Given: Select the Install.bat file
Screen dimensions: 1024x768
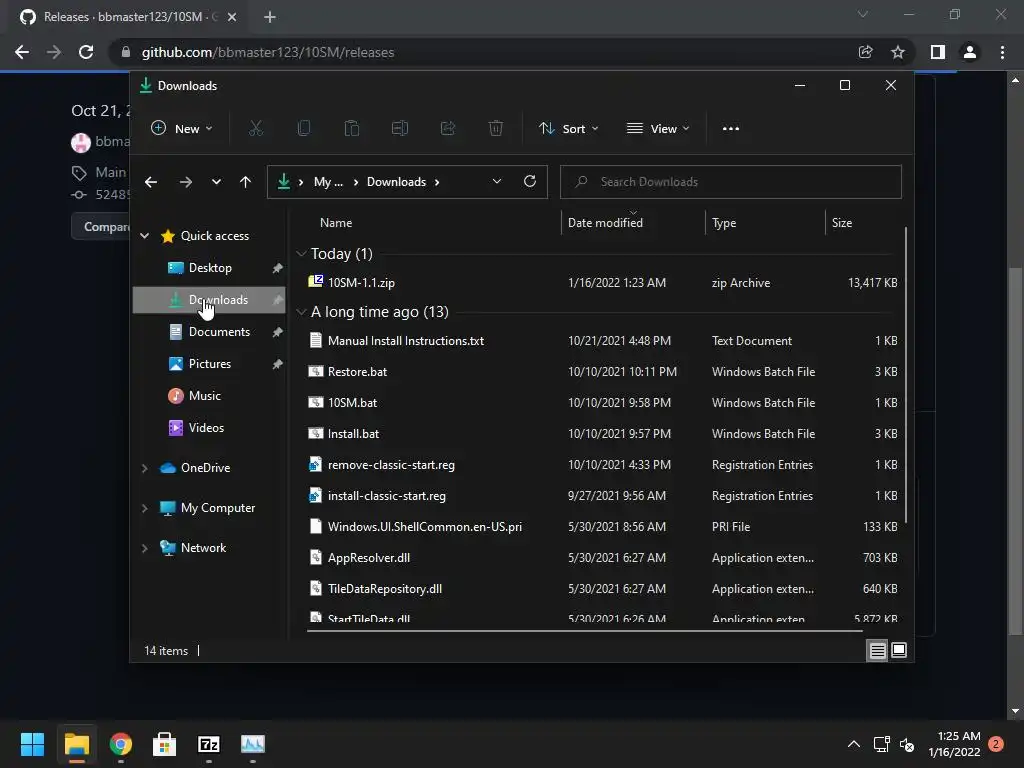Looking at the screenshot, I should (602, 434).
